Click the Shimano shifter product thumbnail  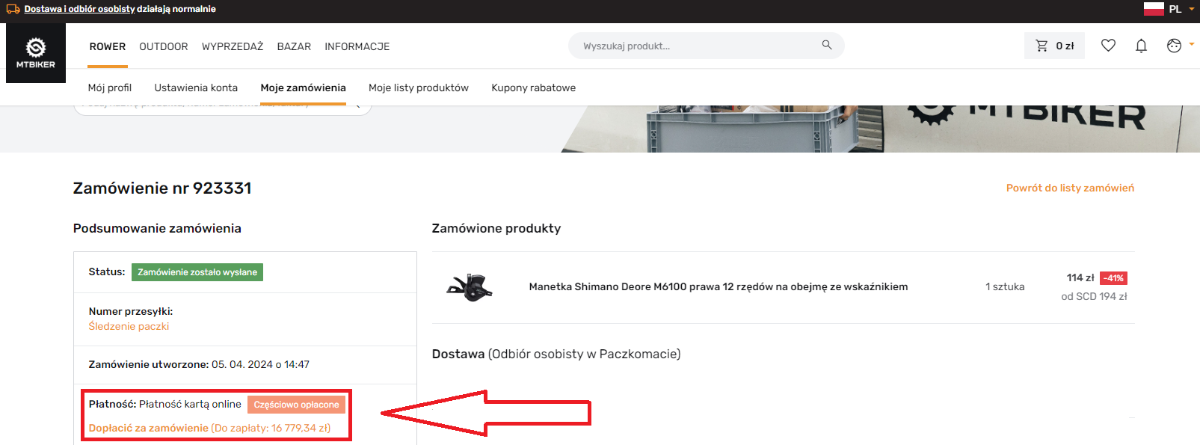[467, 287]
